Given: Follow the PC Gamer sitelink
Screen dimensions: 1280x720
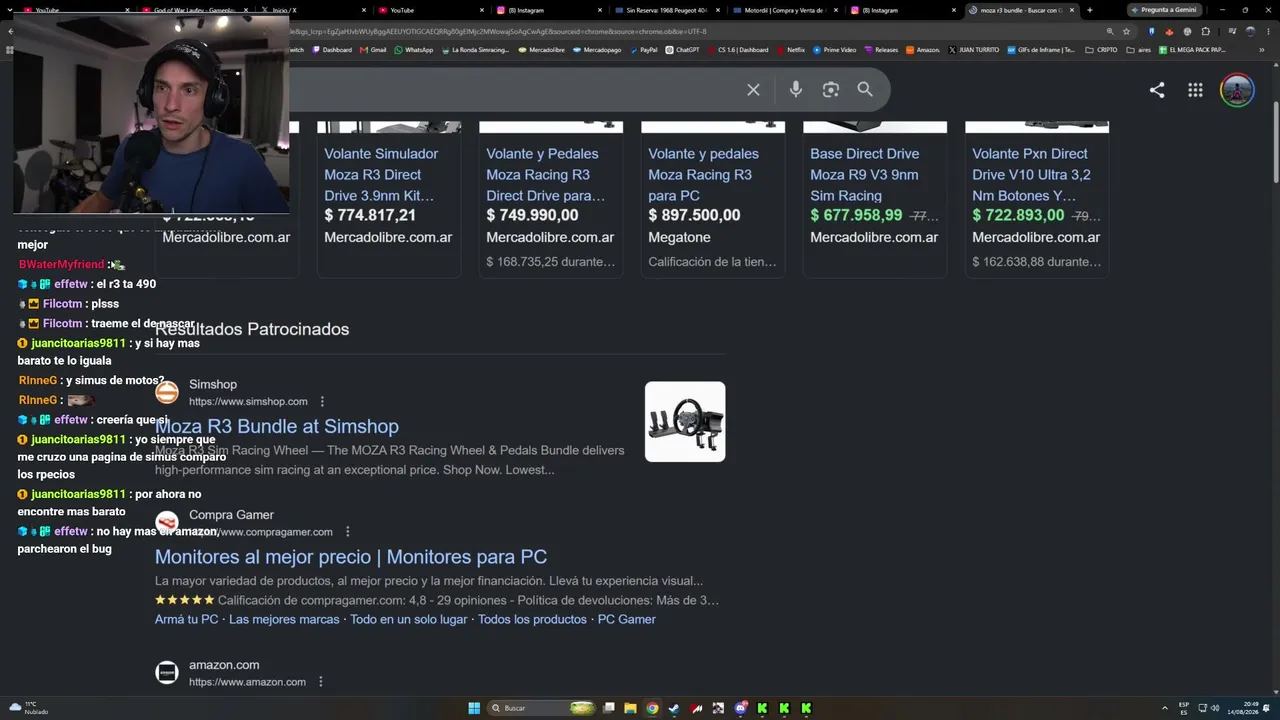Looking at the screenshot, I should tap(627, 620).
